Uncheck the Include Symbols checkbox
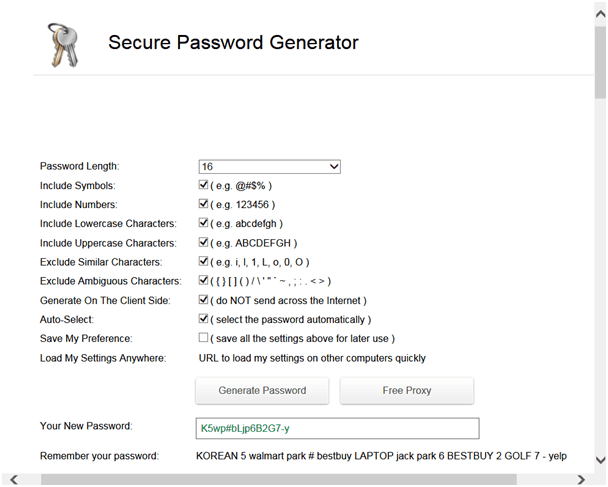 [203, 185]
